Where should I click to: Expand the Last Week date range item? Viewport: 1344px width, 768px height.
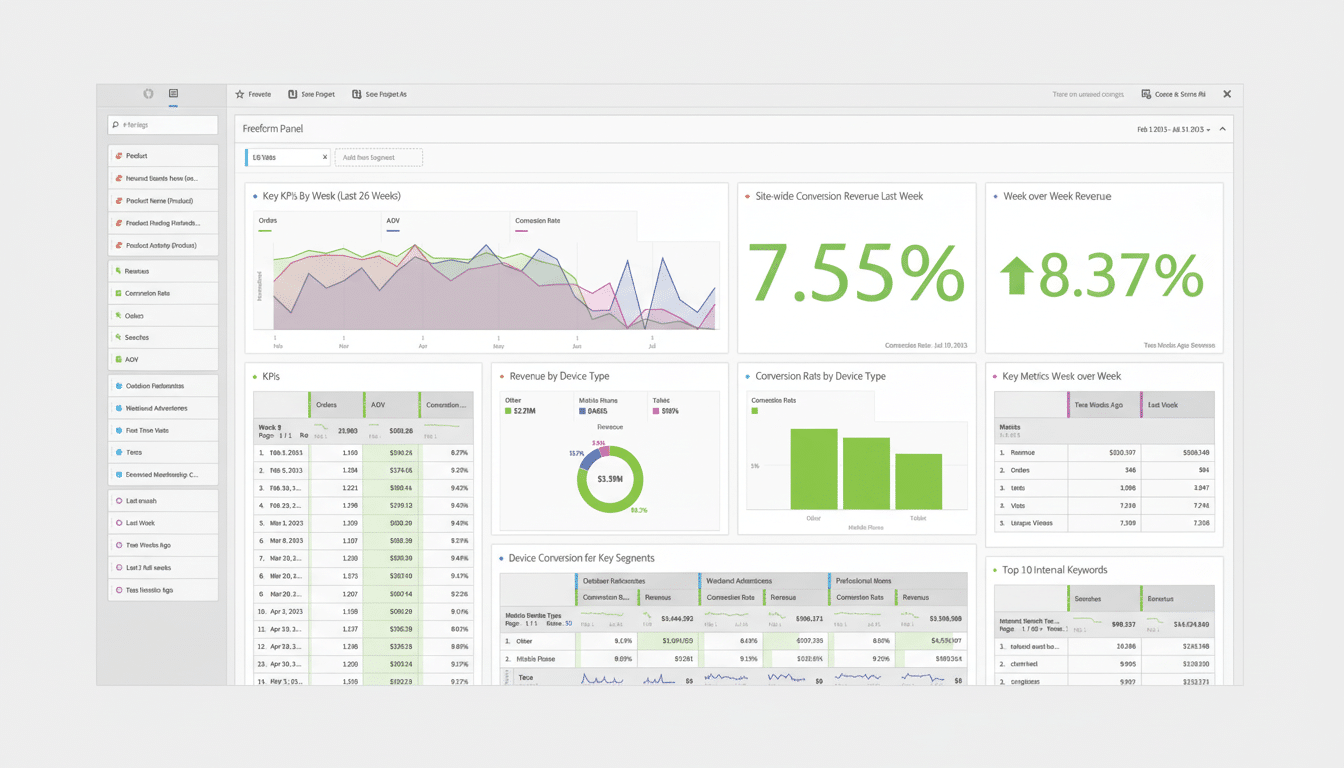tap(162, 522)
